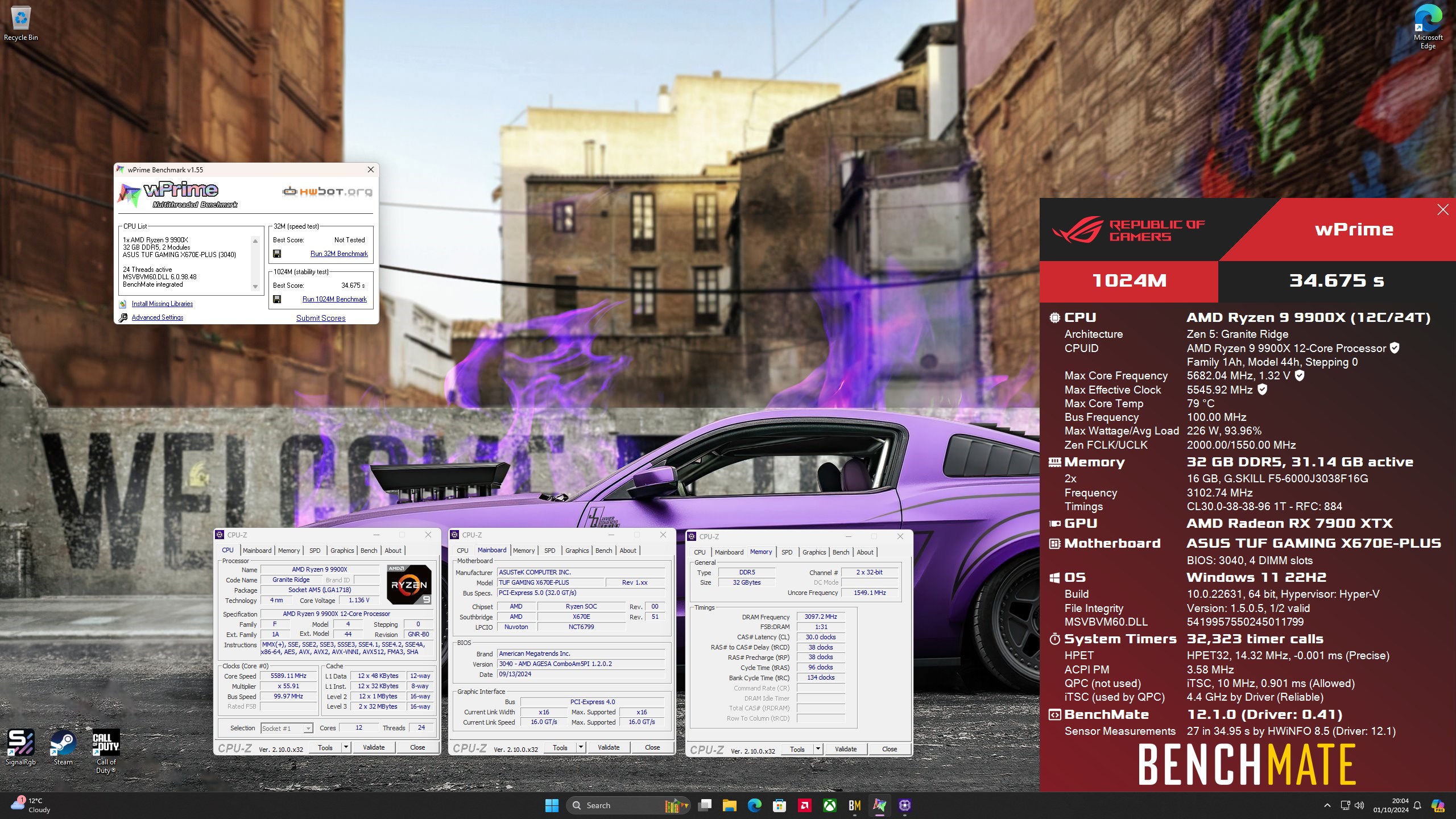This screenshot has height=819, width=1456.
Task: Click the save icon beside Run 1024M Benchmark
Action: 277,299
